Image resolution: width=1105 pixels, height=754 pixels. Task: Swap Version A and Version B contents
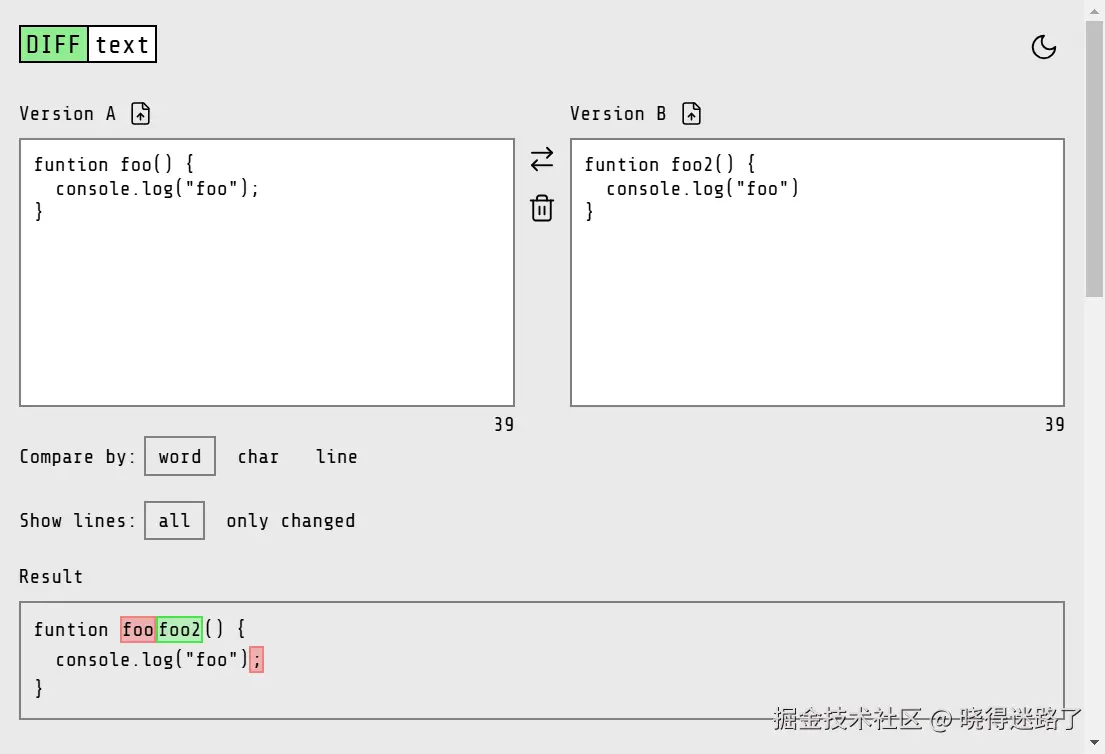(541, 159)
